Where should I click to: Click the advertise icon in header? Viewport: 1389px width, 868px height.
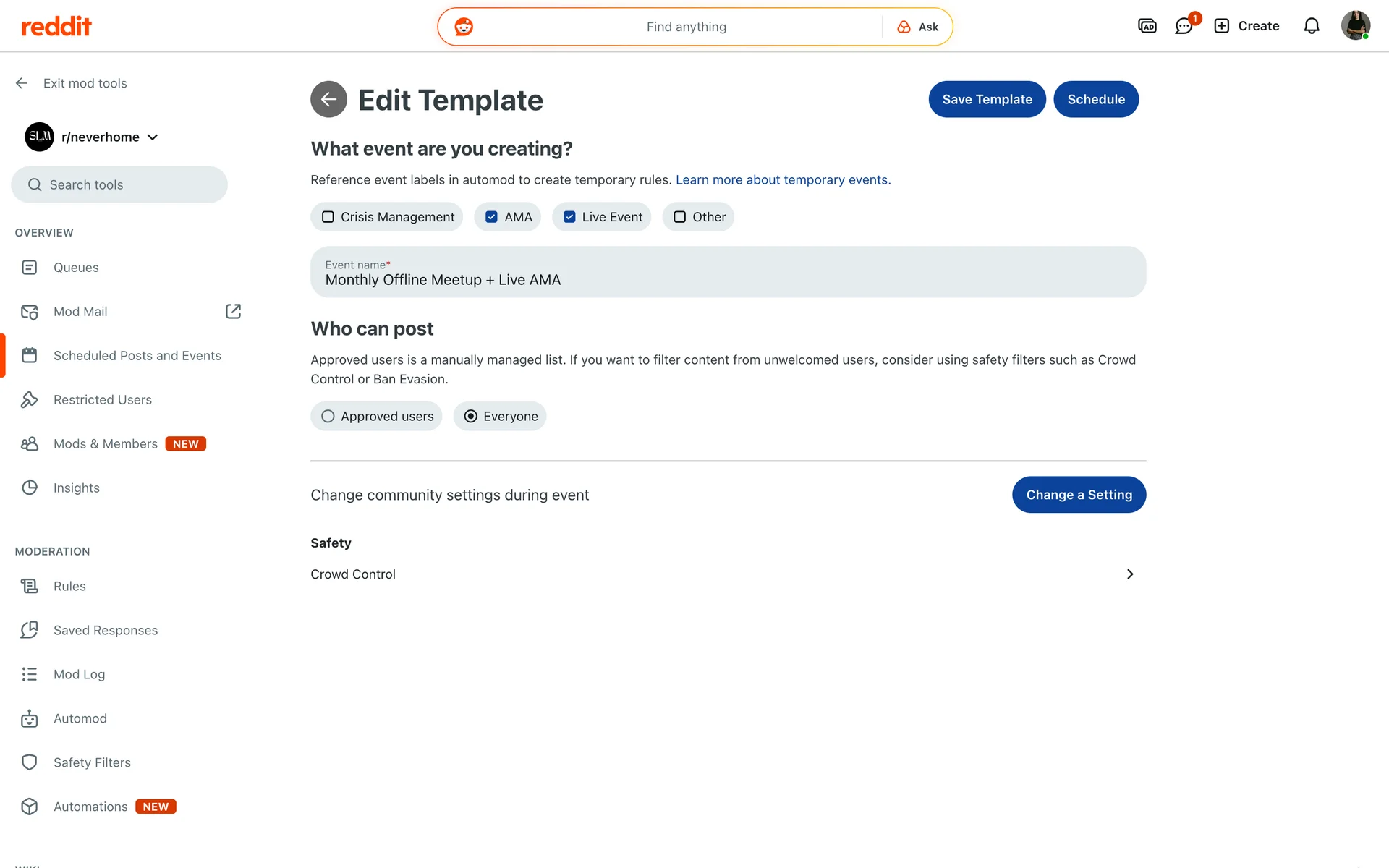click(1147, 27)
